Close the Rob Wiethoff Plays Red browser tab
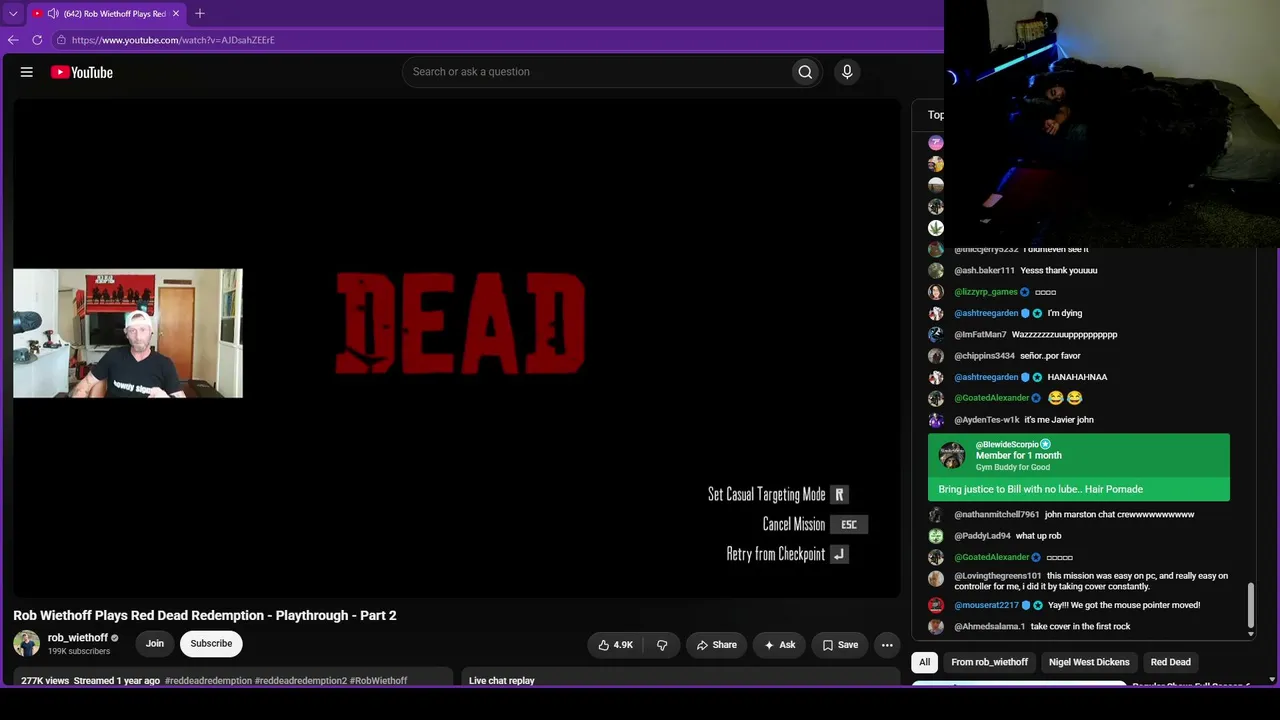 point(176,14)
